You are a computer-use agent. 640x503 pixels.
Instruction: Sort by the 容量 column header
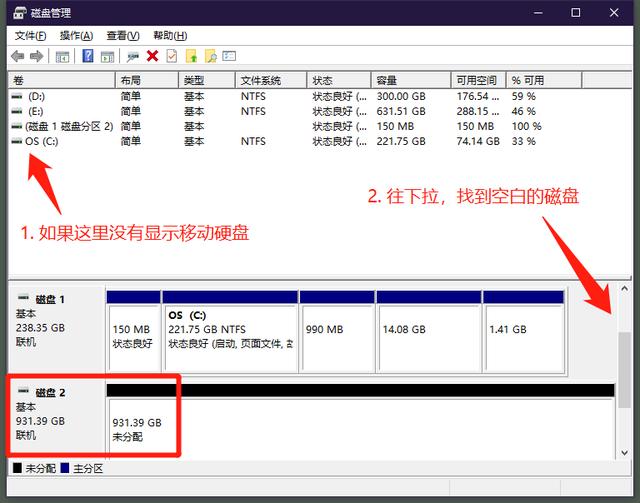coord(411,80)
